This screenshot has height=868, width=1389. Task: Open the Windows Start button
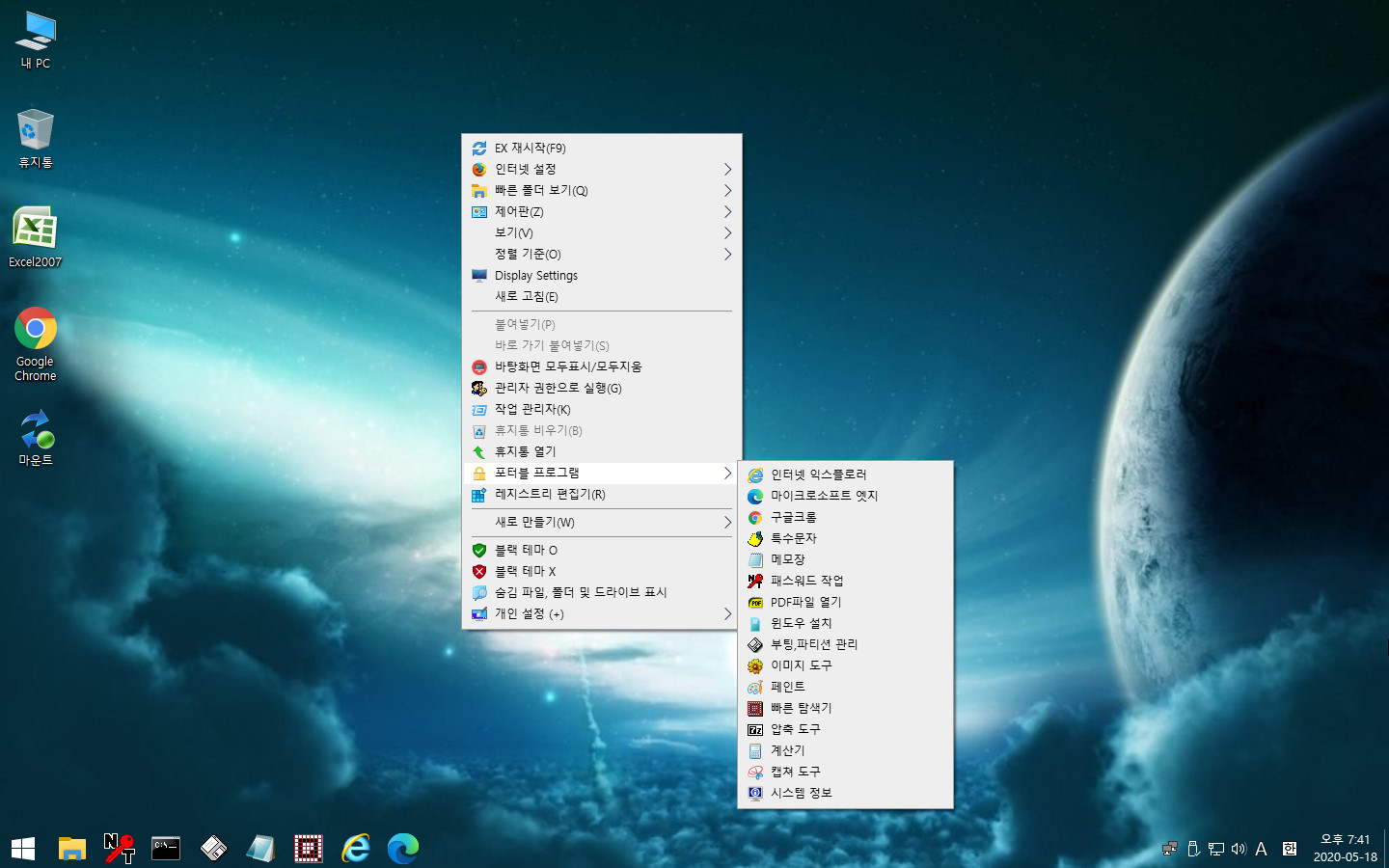(23, 848)
